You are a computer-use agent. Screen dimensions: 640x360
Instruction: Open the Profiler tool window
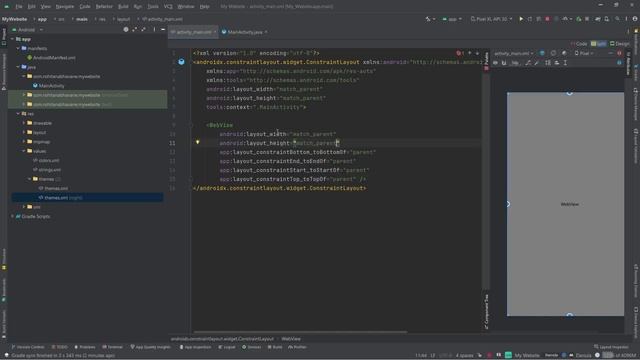pyautogui.click(x=297, y=347)
